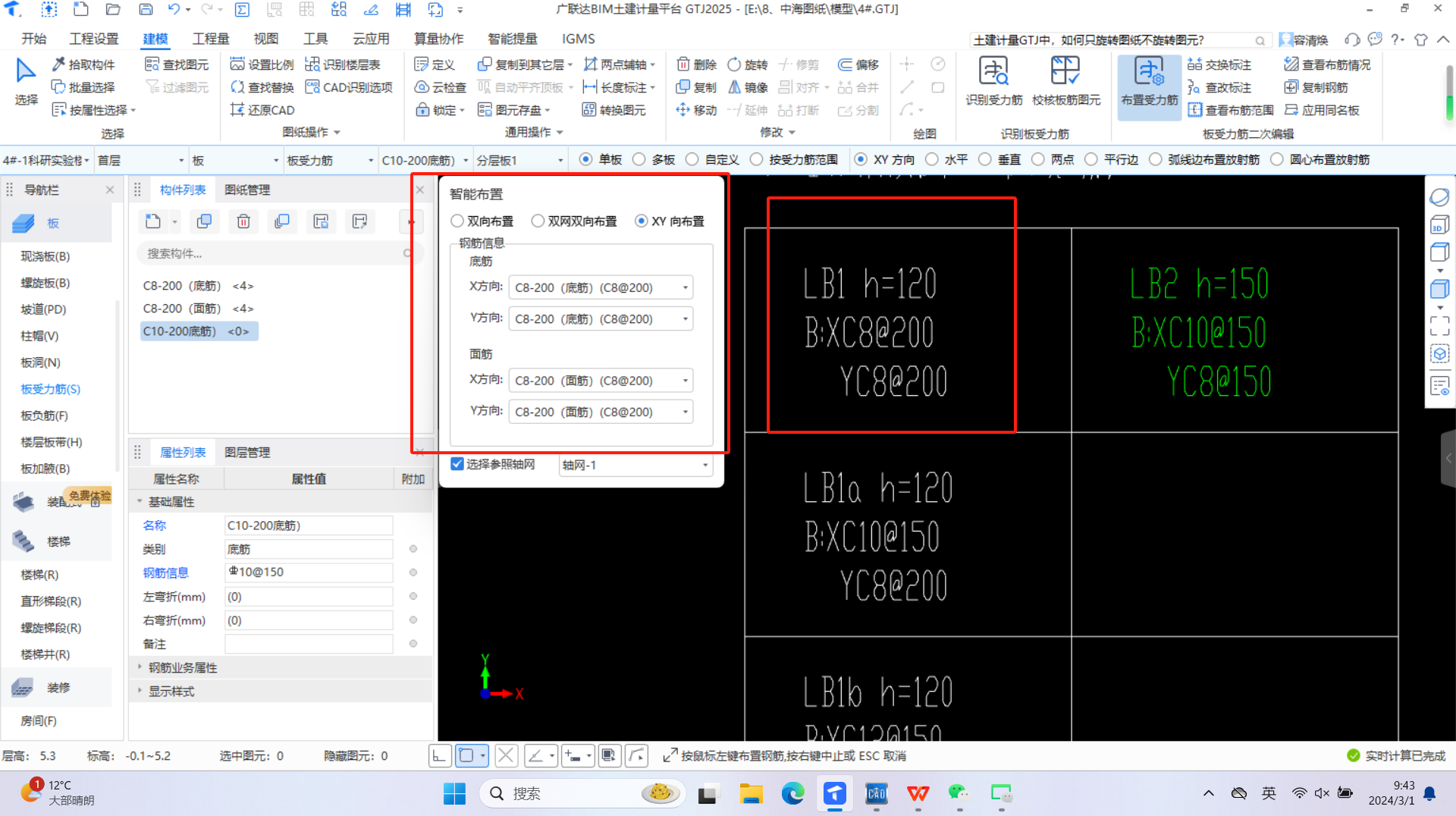The height and width of the screenshot is (816, 1456).
Task: Click 查看布筋范围 tool
Action: click(1231, 110)
